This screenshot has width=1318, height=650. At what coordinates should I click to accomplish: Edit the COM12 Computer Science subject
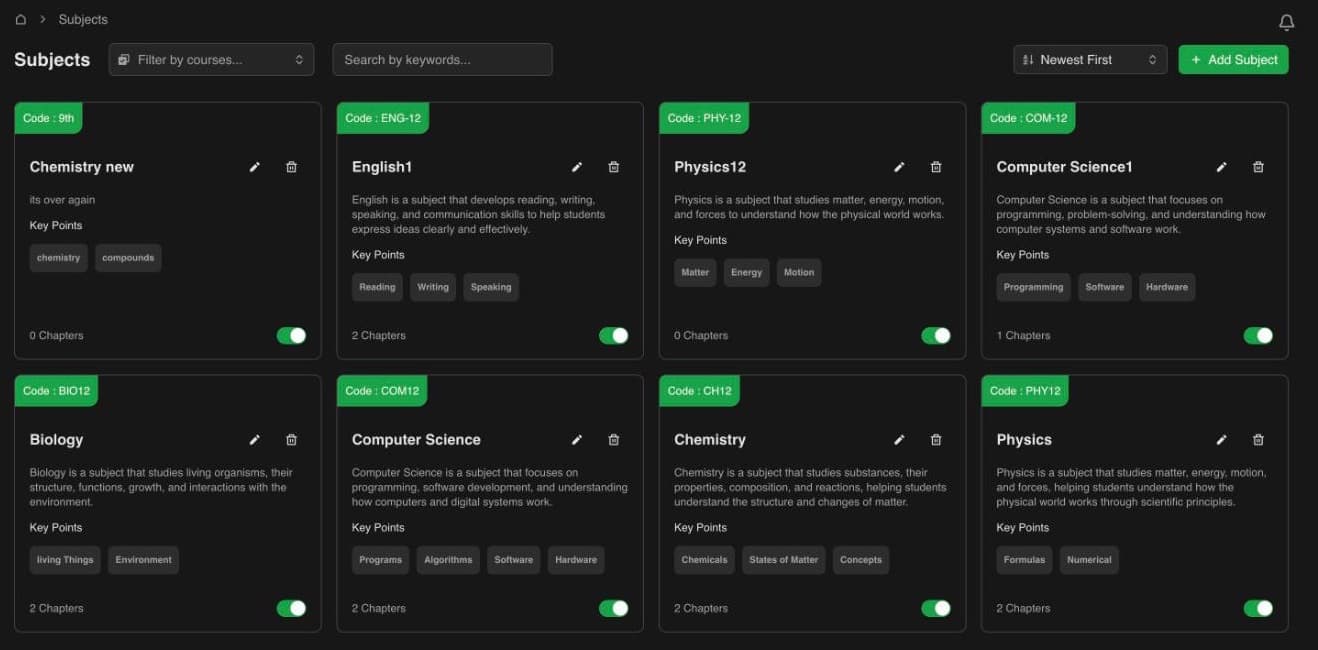point(577,439)
